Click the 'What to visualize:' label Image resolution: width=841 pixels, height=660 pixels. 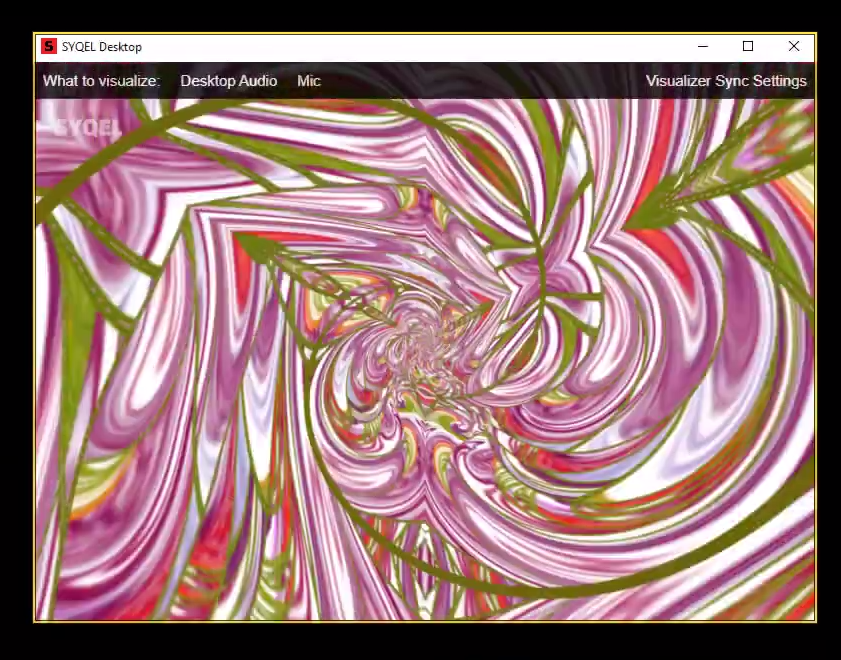coord(101,81)
